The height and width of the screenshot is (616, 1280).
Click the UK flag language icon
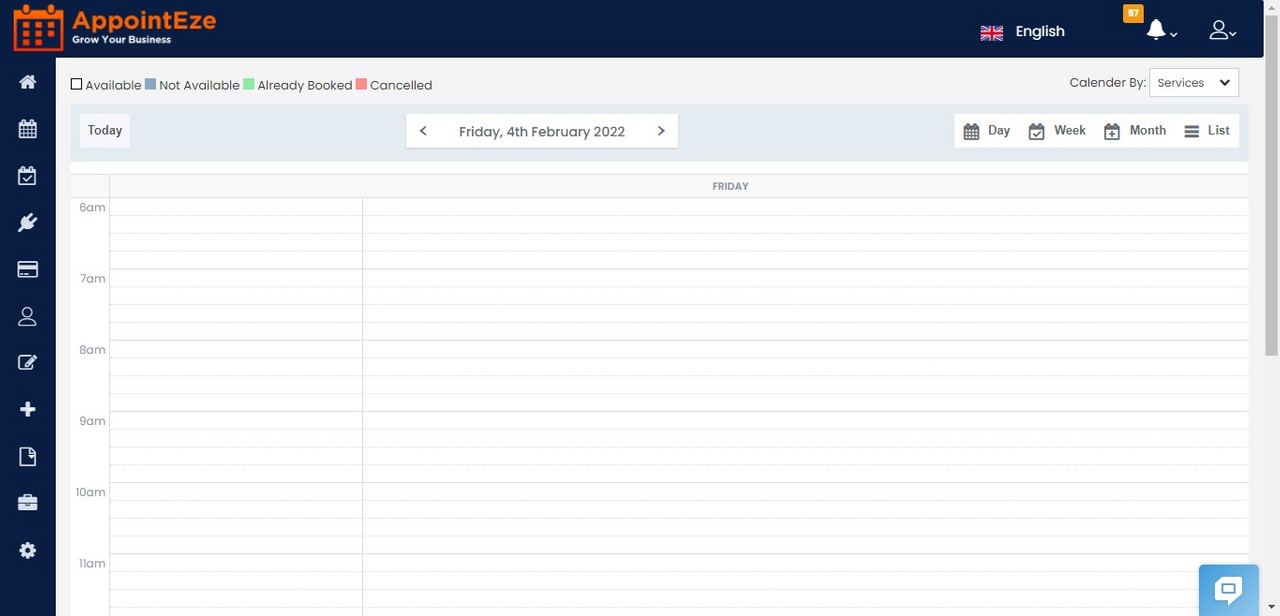[992, 33]
